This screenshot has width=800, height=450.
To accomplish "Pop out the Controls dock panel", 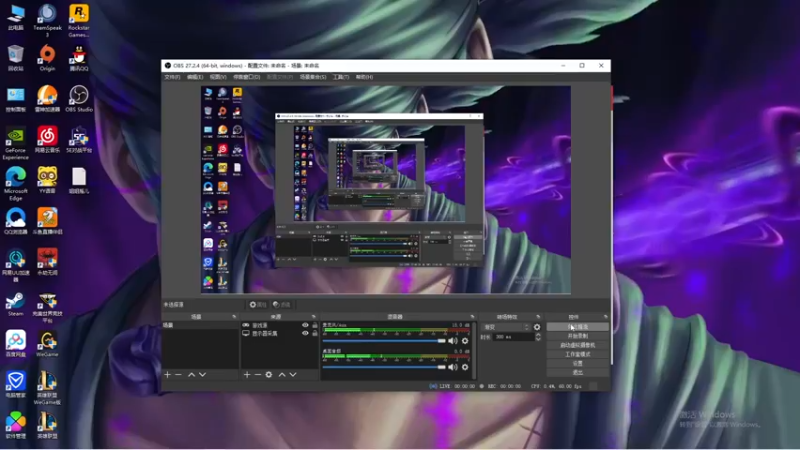I will [606, 317].
